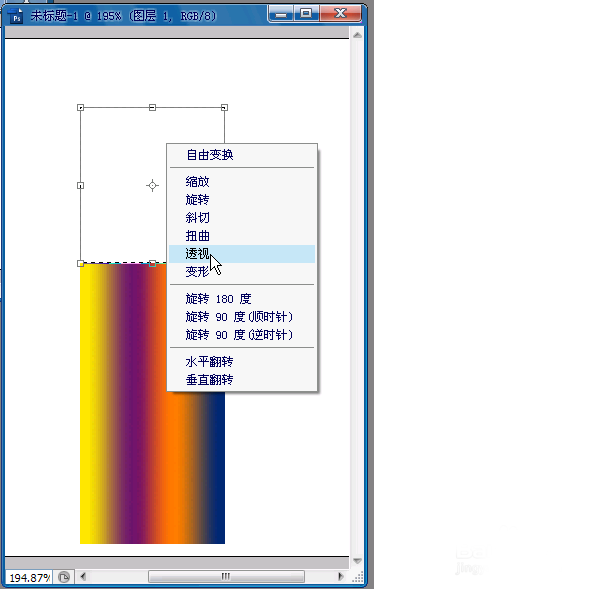This screenshot has height=589, width=595.
Task: Click the horizontal scrollbar left arrow
Action: pyautogui.click(x=83, y=577)
